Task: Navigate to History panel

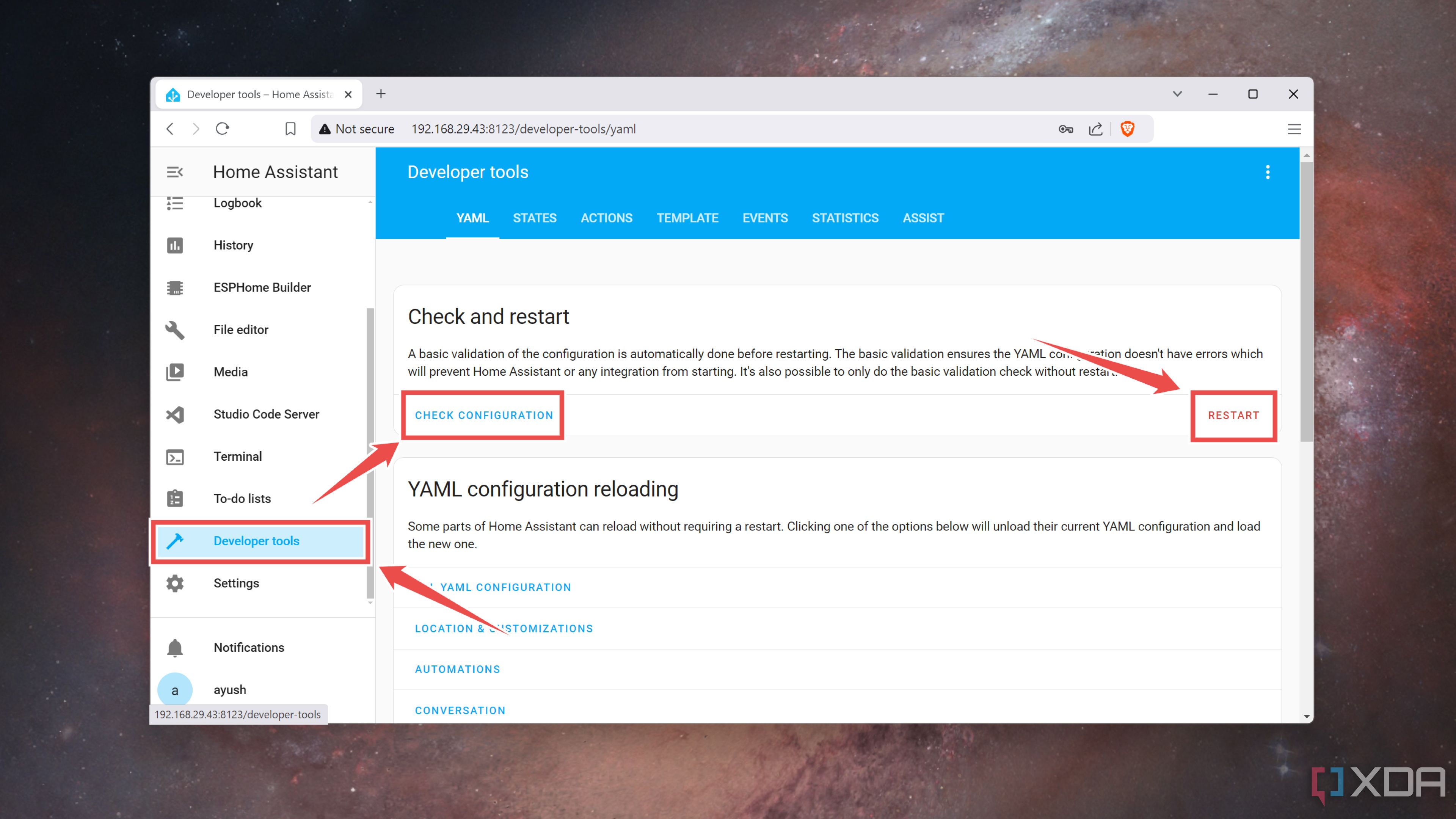Action: [x=233, y=245]
